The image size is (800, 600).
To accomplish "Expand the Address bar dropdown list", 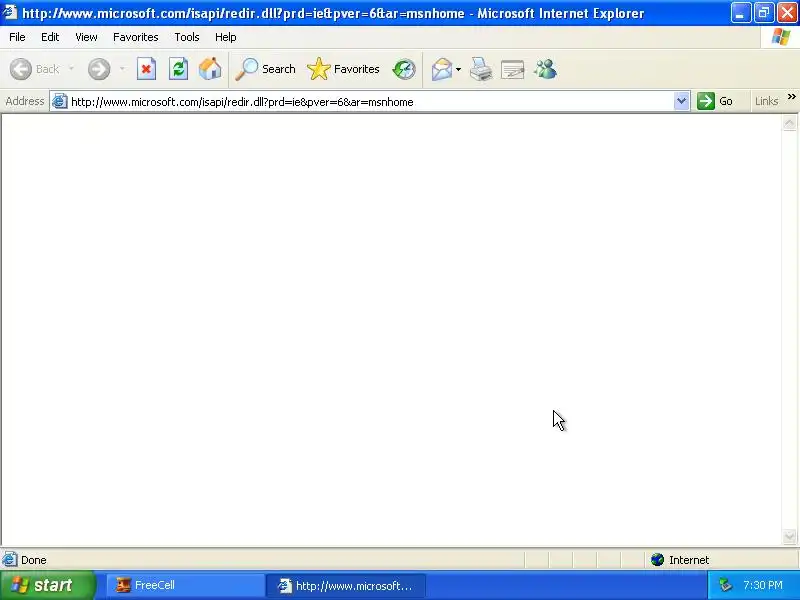I will [681, 101].
